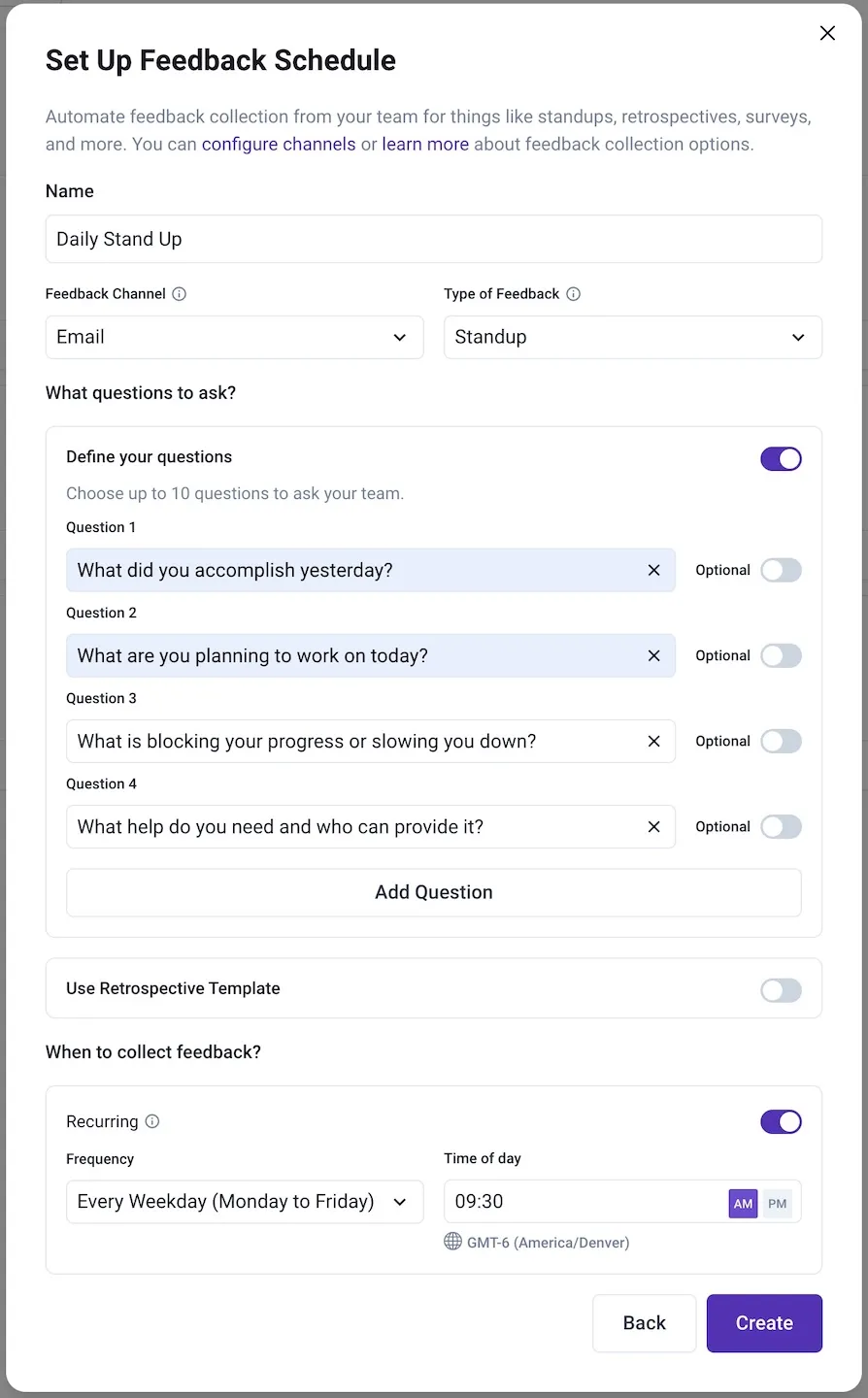This screenshot has height=1398, width=868.
Task: Delete Question 2 using its X icon
Action: [654, 656]
